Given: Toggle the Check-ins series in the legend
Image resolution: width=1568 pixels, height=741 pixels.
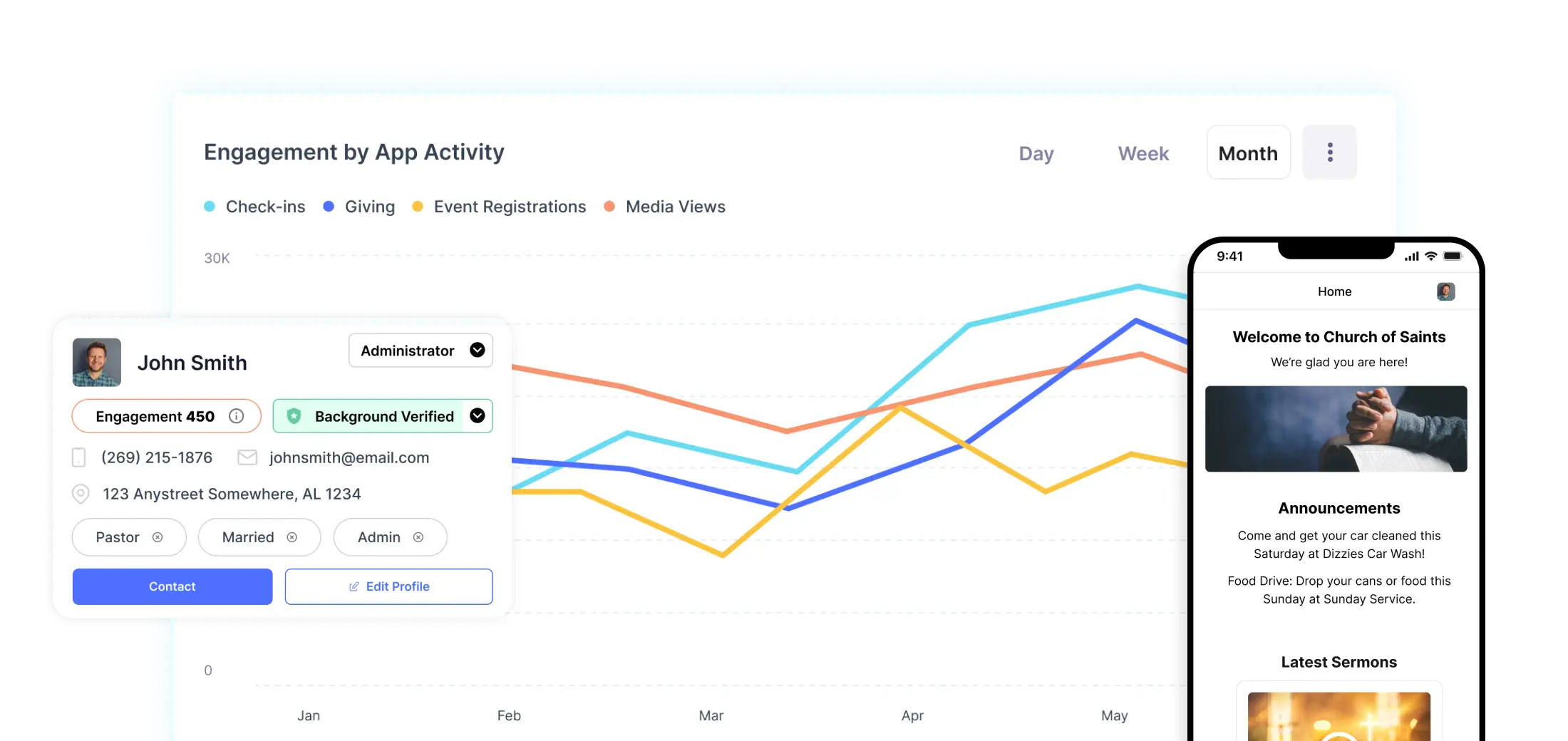Looking at the screenshot, I should [254, 207].
